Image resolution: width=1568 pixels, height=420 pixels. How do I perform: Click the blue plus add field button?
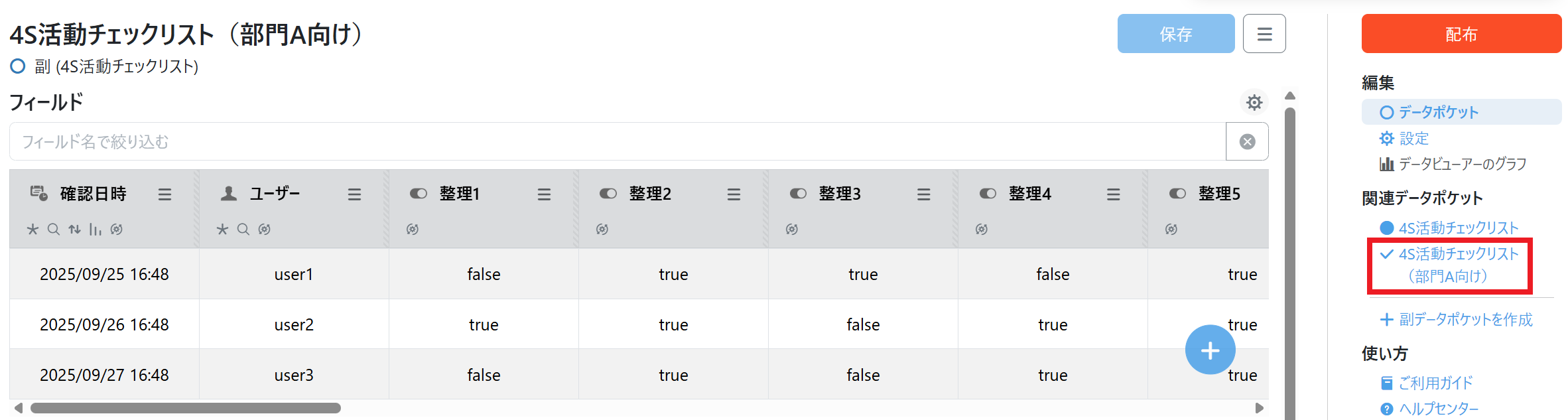tap(1210, 350)
